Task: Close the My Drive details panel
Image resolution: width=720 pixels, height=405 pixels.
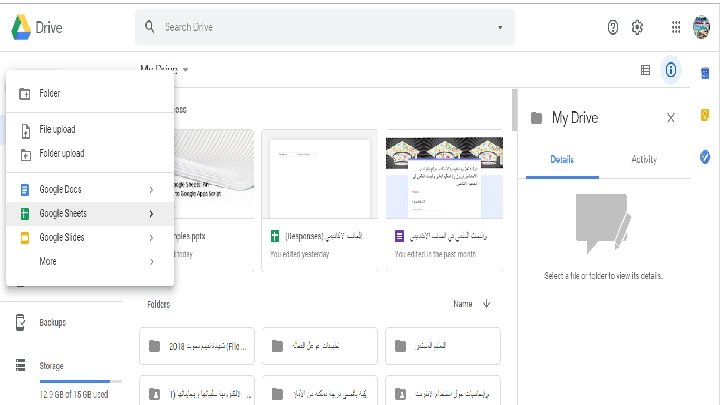Action: [x=671, y=118]
